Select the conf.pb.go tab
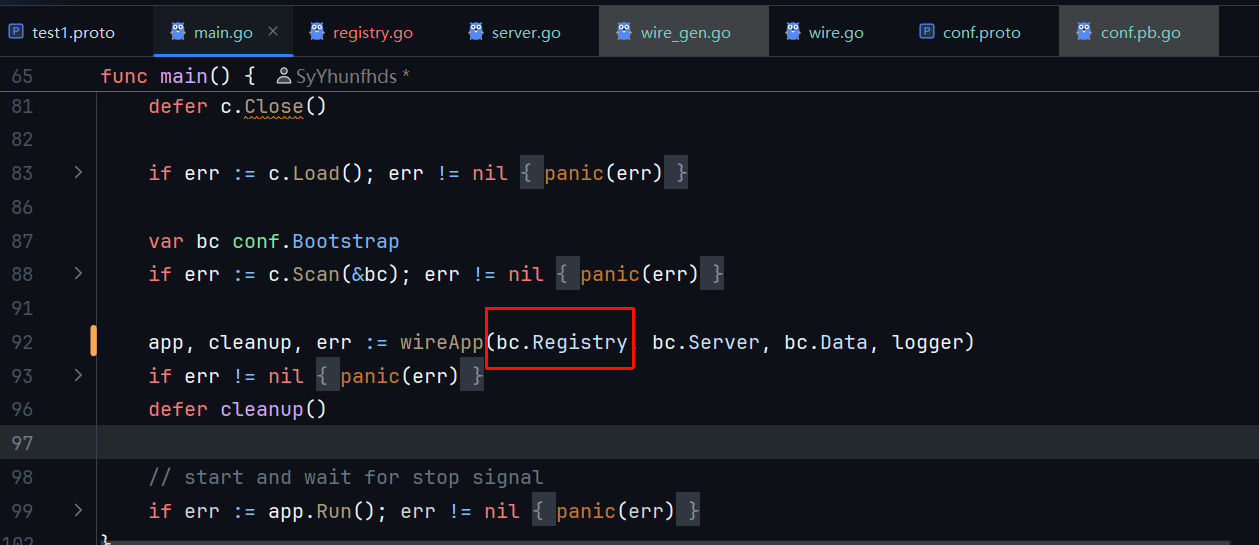 tap(1140, 32)
